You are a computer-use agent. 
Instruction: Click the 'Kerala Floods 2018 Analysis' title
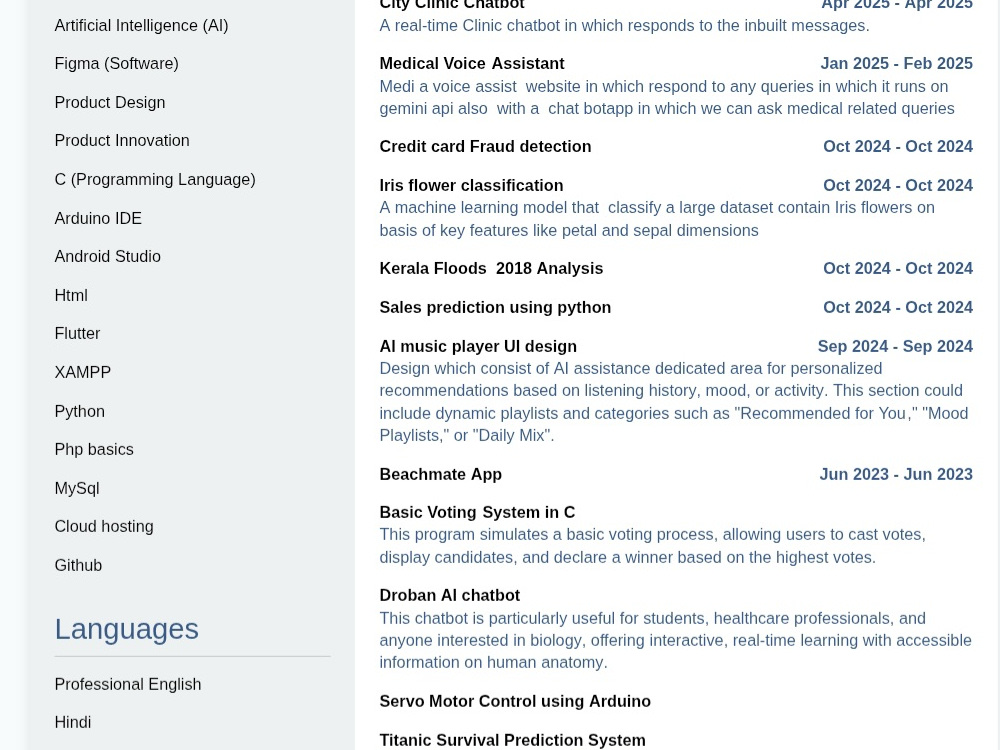[491, 268]
